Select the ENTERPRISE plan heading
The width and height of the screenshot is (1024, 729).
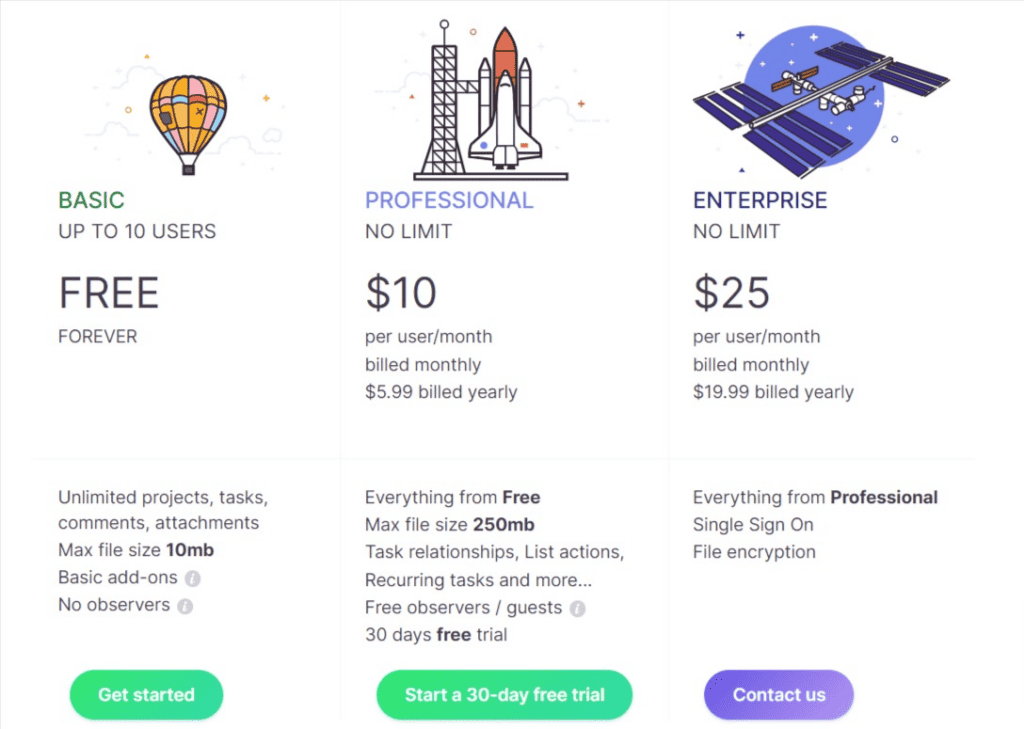click(x=760, y=200)
